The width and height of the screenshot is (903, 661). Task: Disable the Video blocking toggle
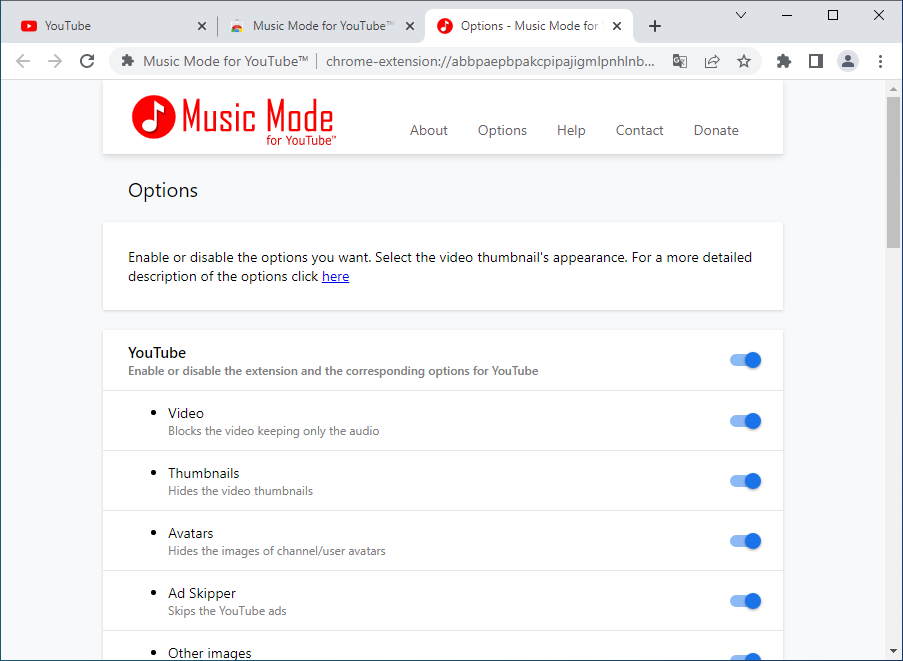click(x=746, y=421)
